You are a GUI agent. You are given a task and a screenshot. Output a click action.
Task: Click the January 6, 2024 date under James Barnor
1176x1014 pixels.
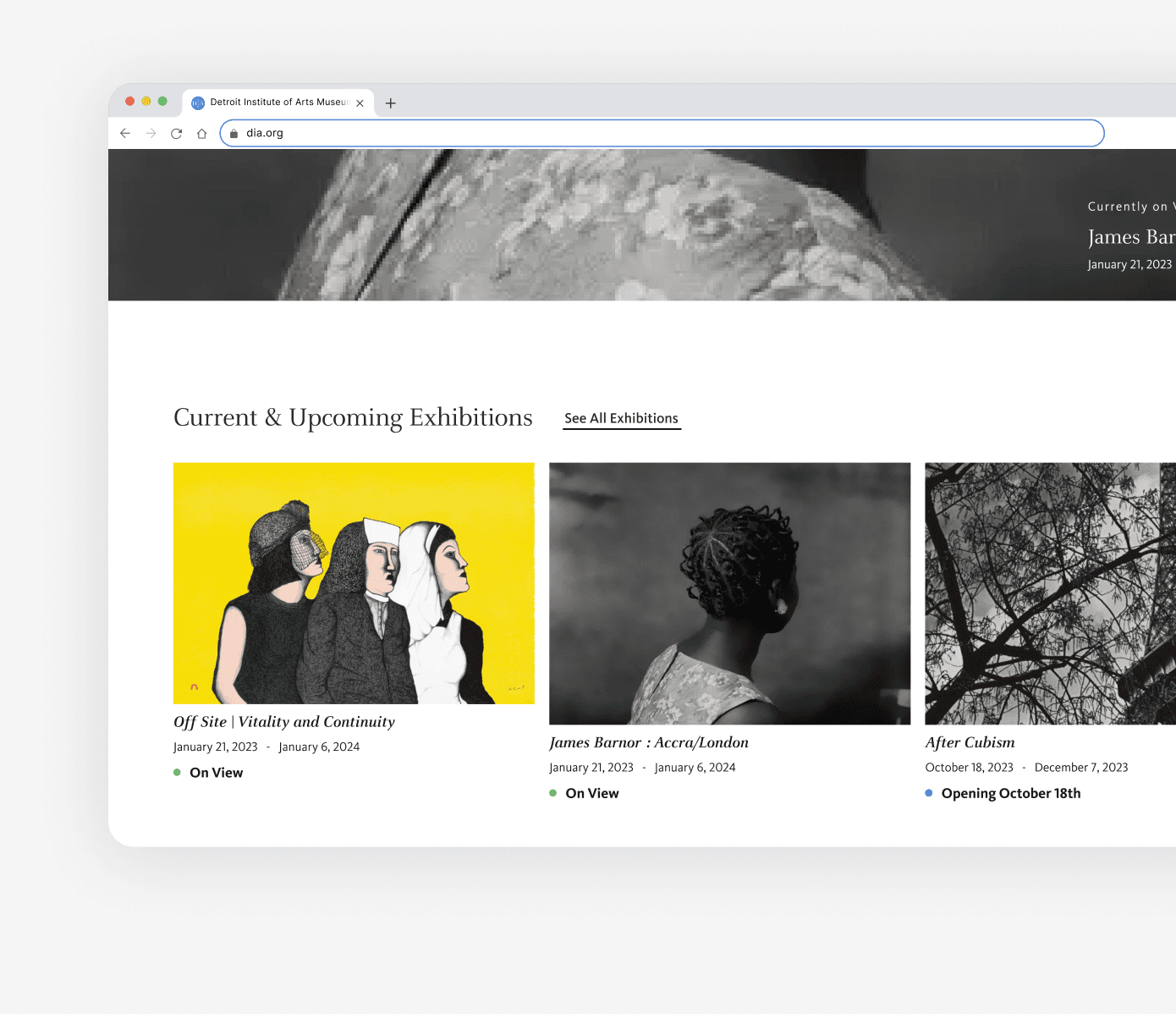tap(695, 768)
